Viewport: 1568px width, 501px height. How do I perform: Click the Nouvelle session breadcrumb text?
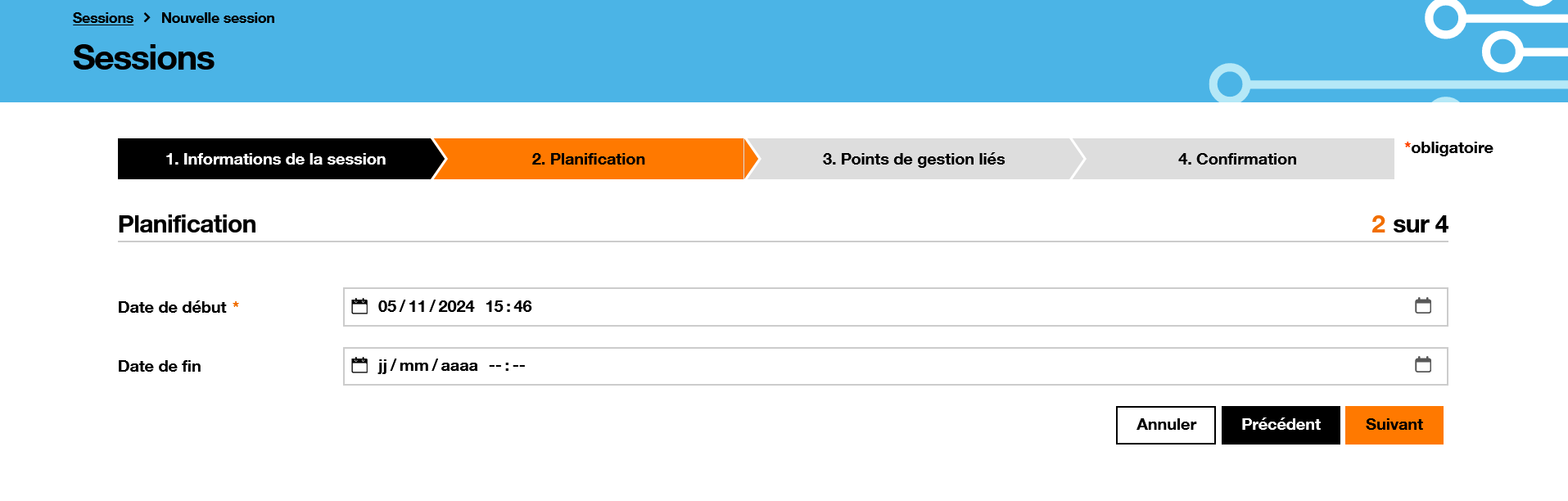[x=218, y=18]
